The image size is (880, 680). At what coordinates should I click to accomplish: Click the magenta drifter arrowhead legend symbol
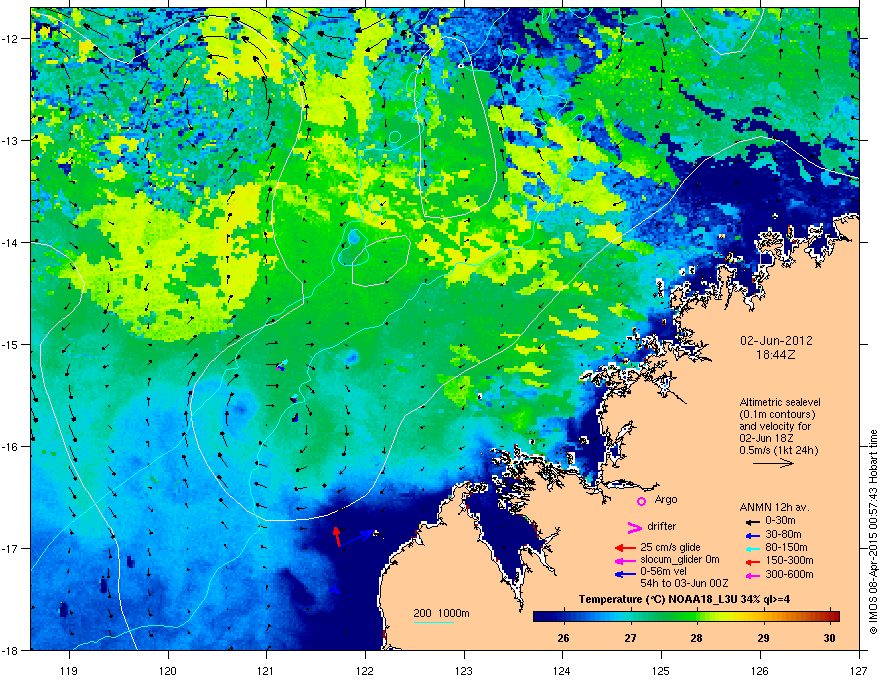click(634, 527)
